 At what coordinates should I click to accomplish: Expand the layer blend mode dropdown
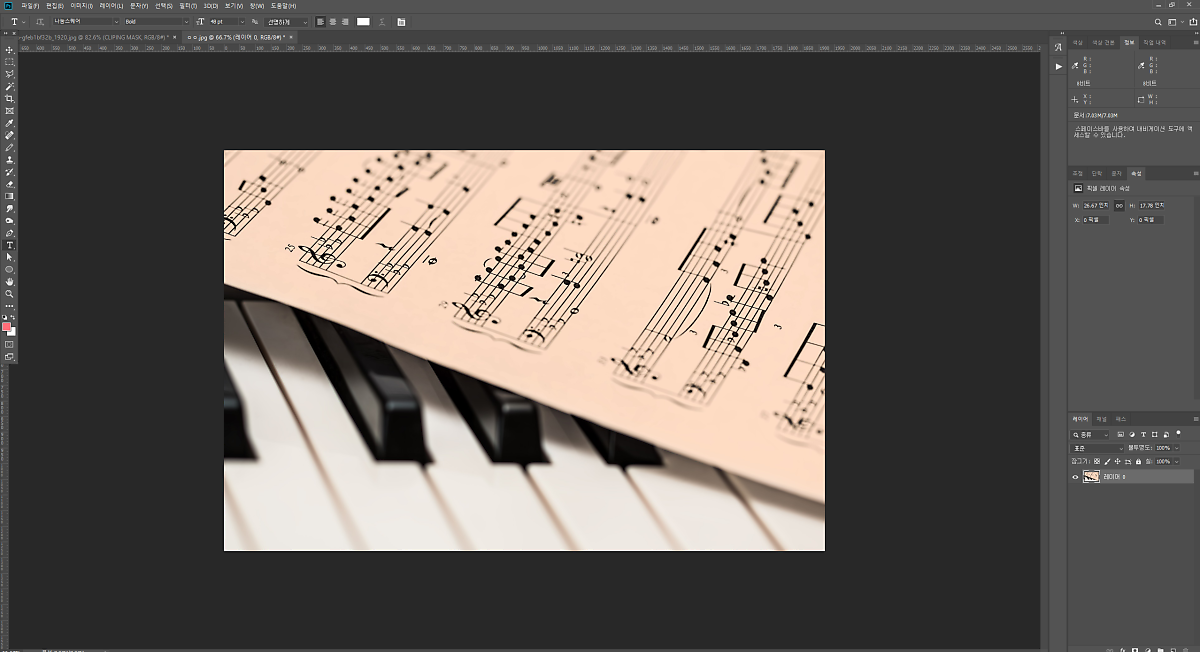[1095, 448]
